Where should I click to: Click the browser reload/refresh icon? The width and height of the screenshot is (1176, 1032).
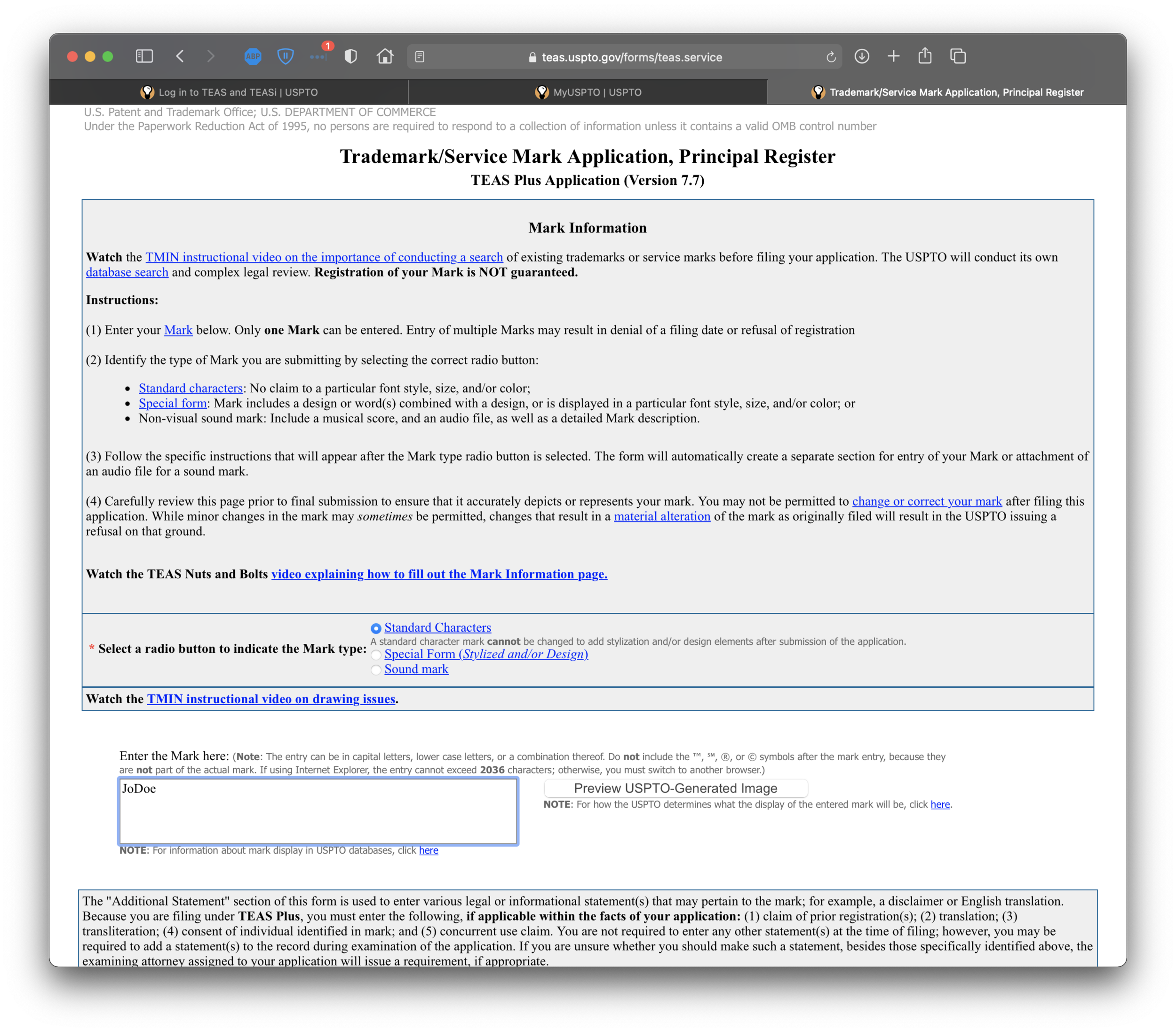[x=831, y=57]
